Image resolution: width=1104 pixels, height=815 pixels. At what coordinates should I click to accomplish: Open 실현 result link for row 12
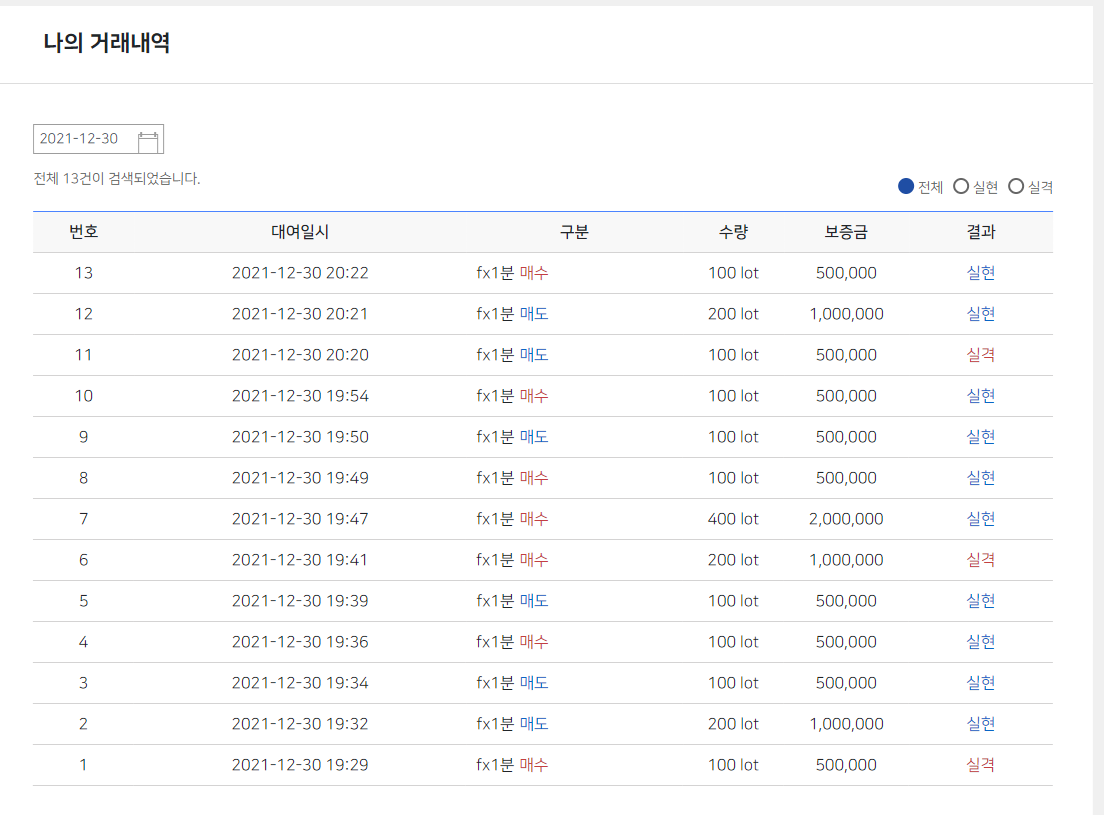[x=981, y=314]
